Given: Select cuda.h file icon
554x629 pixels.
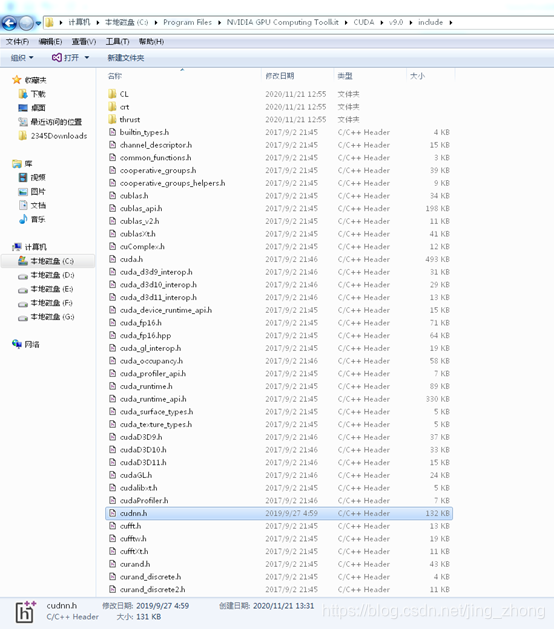Looking at the screenshot, I should [113, 259].
